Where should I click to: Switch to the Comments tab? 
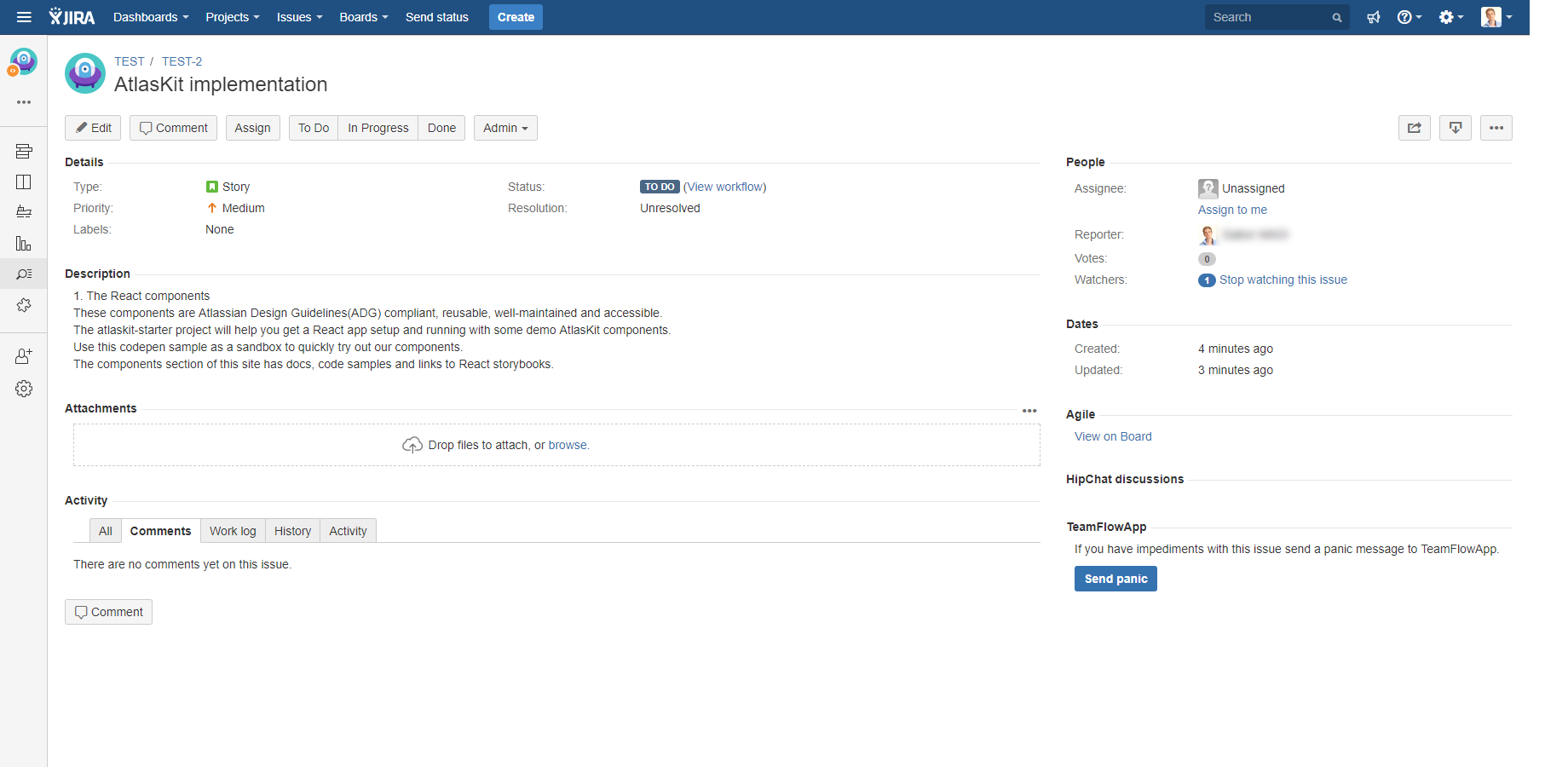(x=160, y=531)
